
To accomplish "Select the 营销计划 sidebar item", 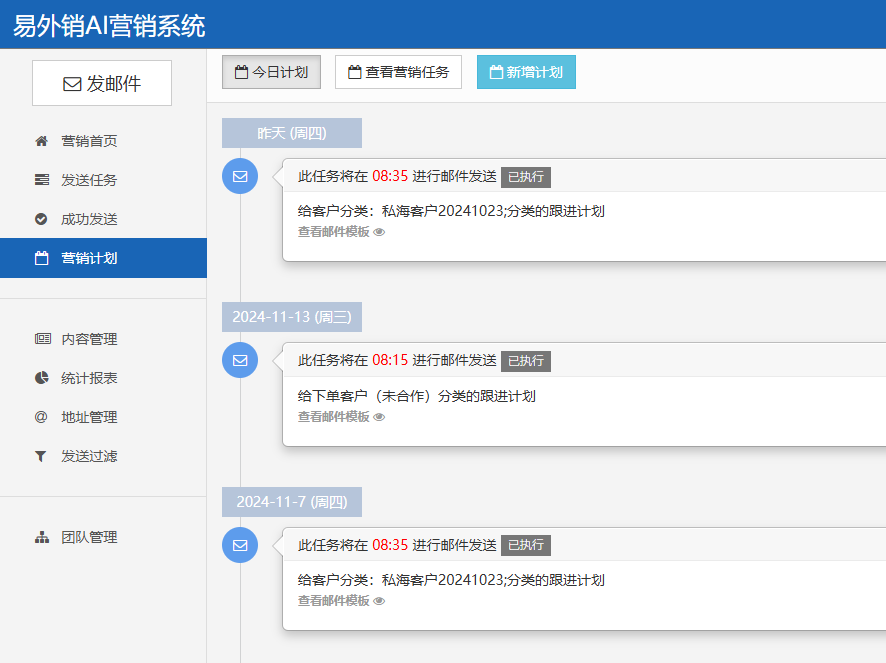I will pyautogui.click(x=103, y=258).
